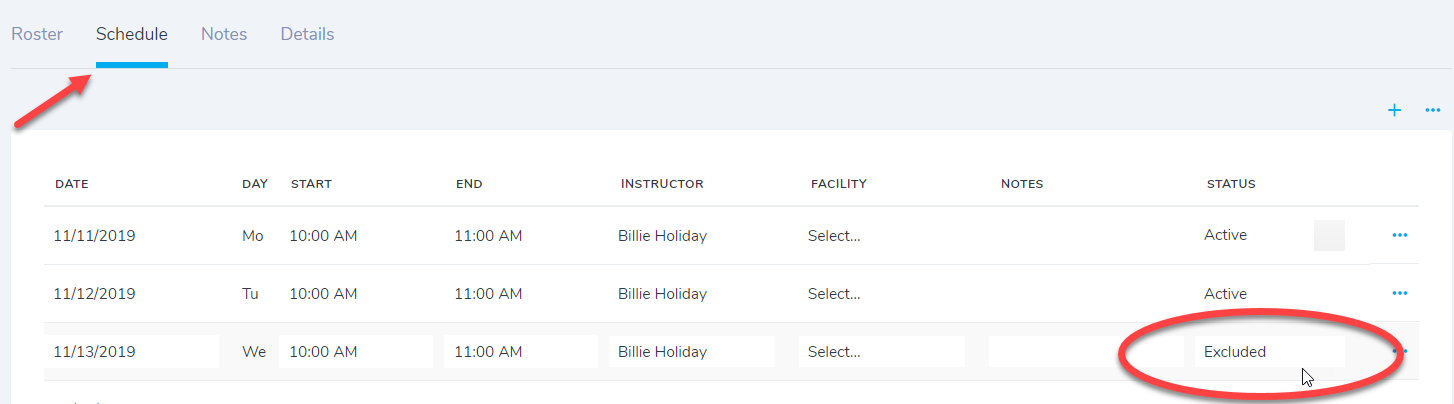Click the Notes field in the 11/13/2019 row

point(1085,352)
